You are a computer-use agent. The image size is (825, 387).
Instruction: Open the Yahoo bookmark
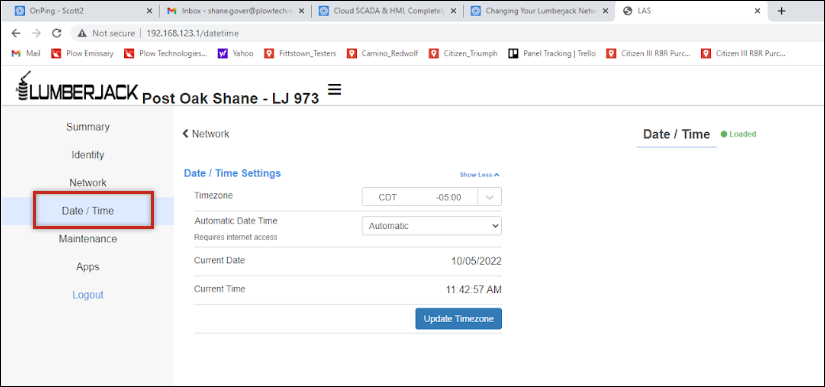(x=236, y=53)
